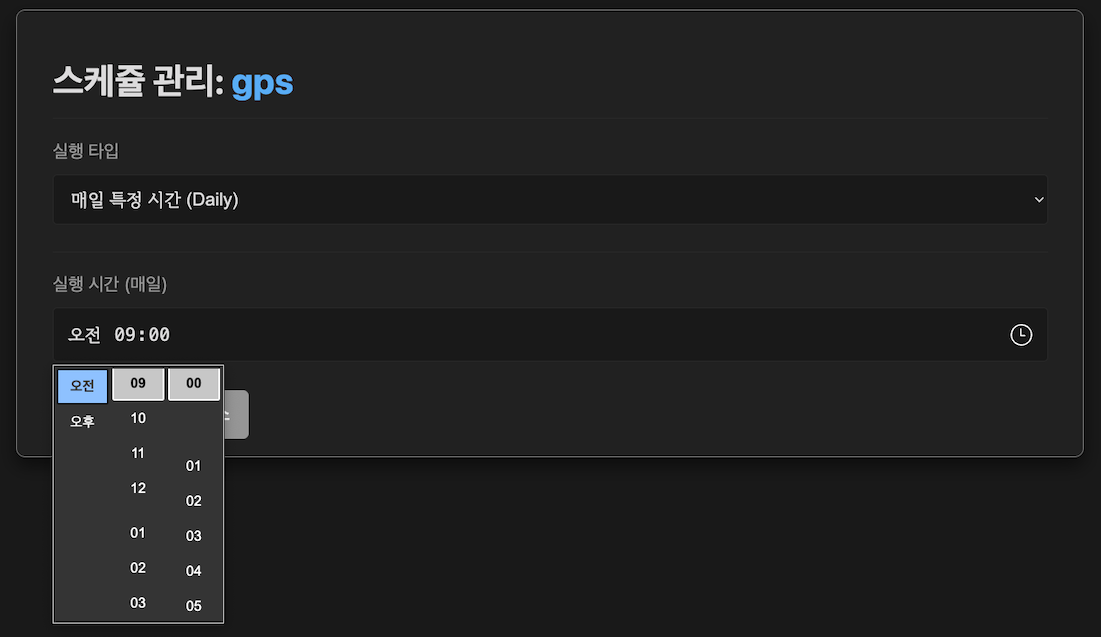
Task: Click minute 04 in the picker
Action: point(193,570)
